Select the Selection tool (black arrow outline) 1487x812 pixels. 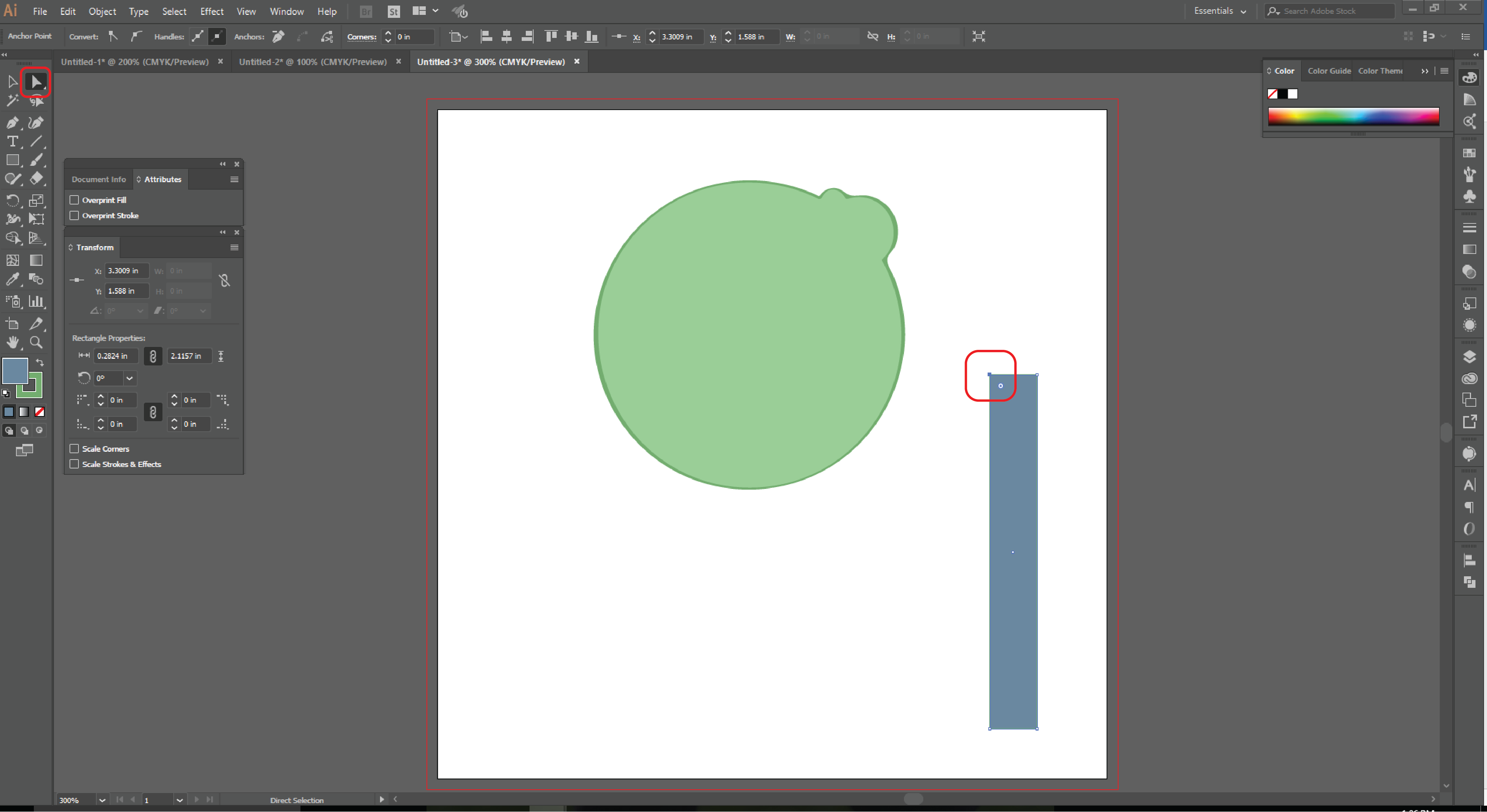12,82
